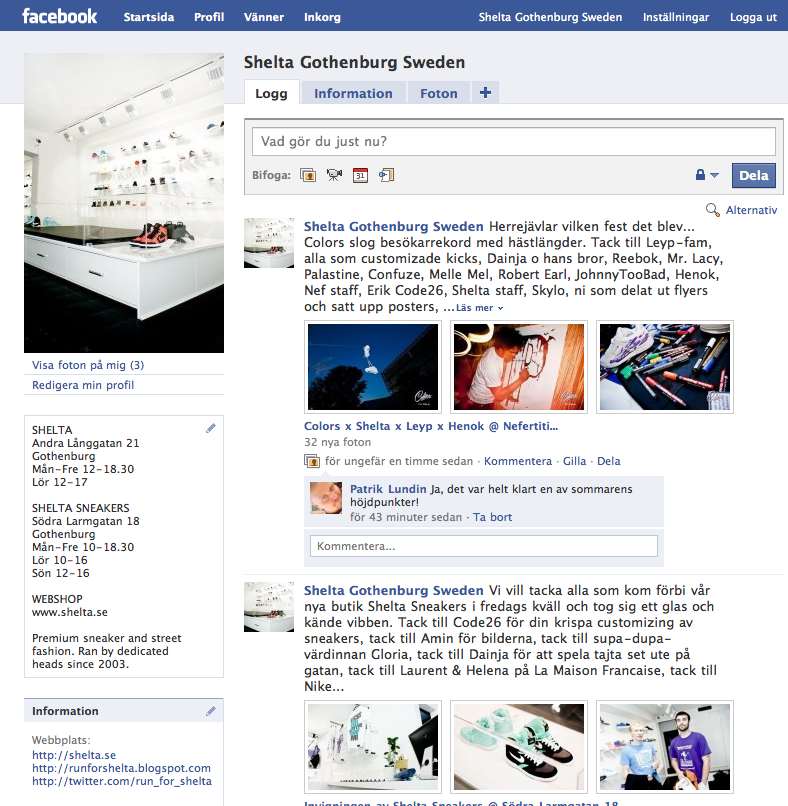This screenshot has height=806, width=788.
Task: Attach a link with the link icon
Action: 387,175
